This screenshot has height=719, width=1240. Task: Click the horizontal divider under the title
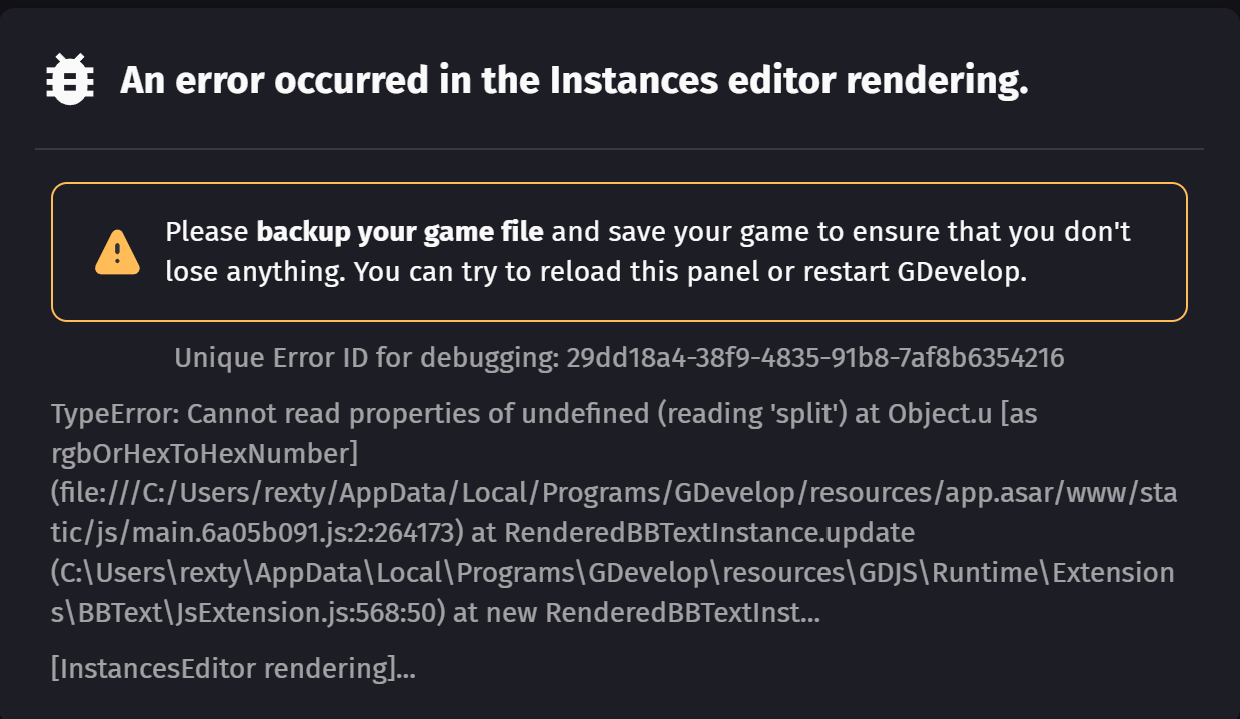(x=619, y=149)
